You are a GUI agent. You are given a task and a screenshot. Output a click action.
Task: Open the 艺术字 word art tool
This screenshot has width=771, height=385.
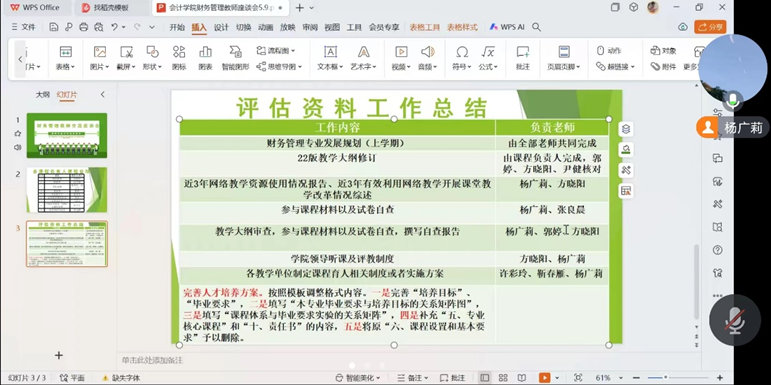[363, 58]
